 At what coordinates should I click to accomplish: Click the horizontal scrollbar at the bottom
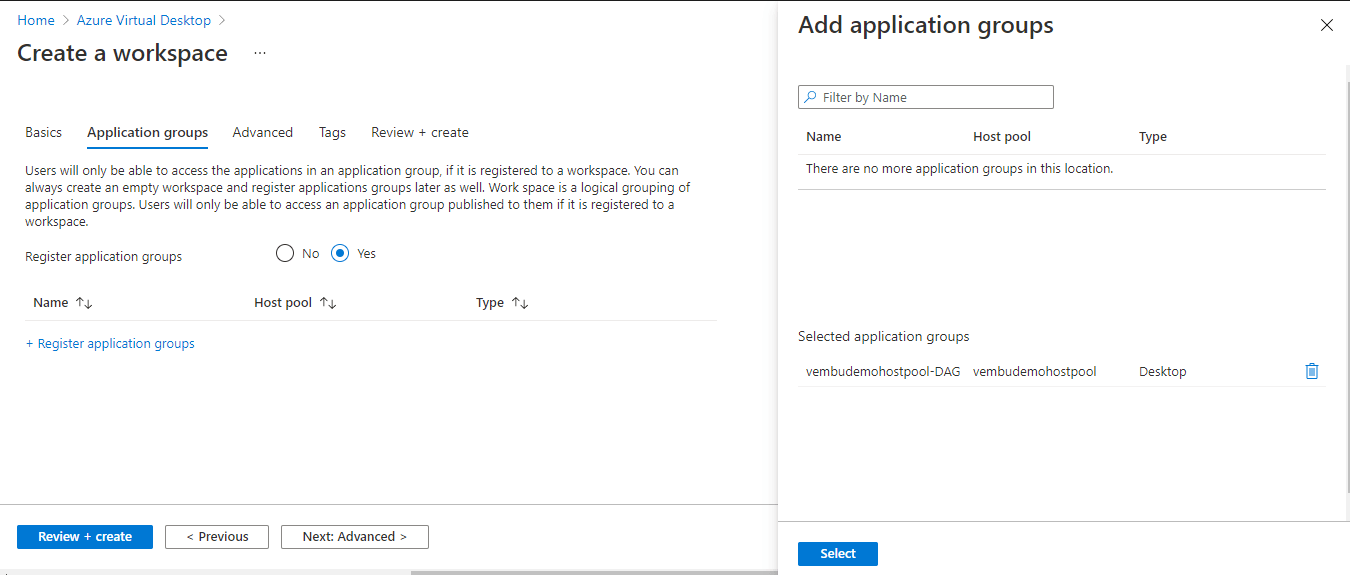[x=594, y=572]
